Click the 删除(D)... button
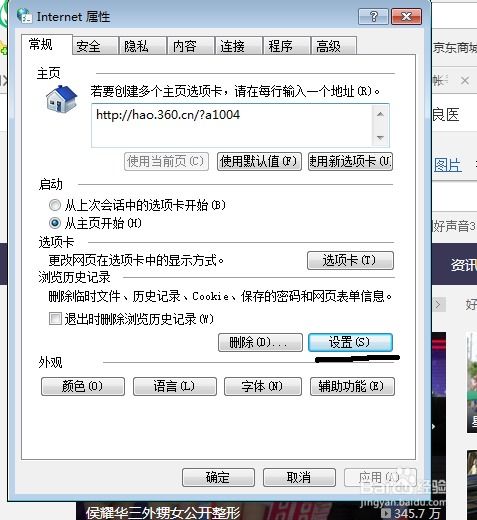 click(x=260, y=342)
